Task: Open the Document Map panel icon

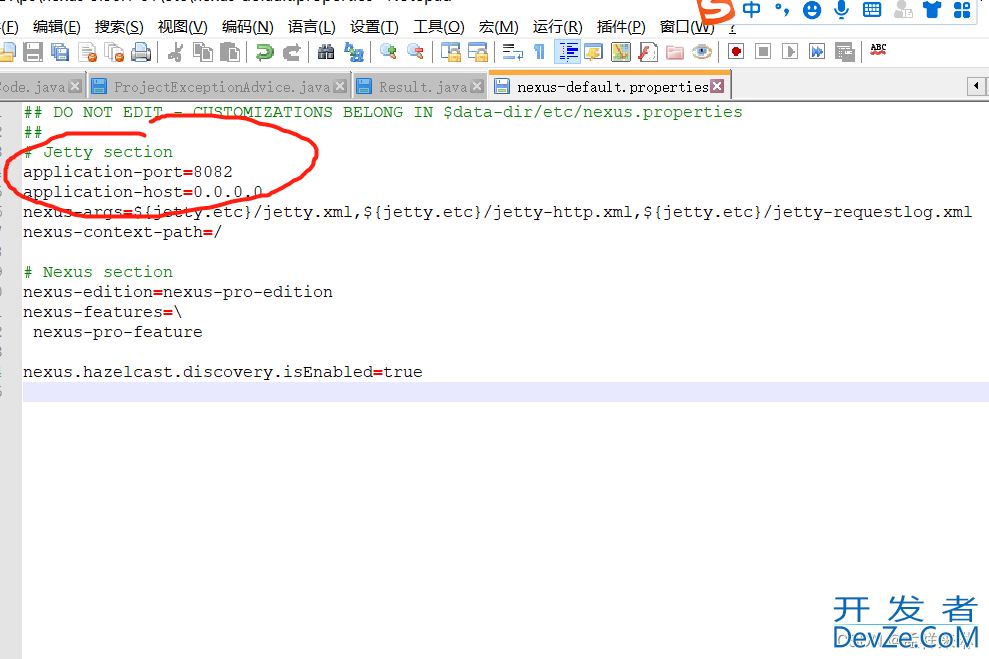Action: click(621, 52)
